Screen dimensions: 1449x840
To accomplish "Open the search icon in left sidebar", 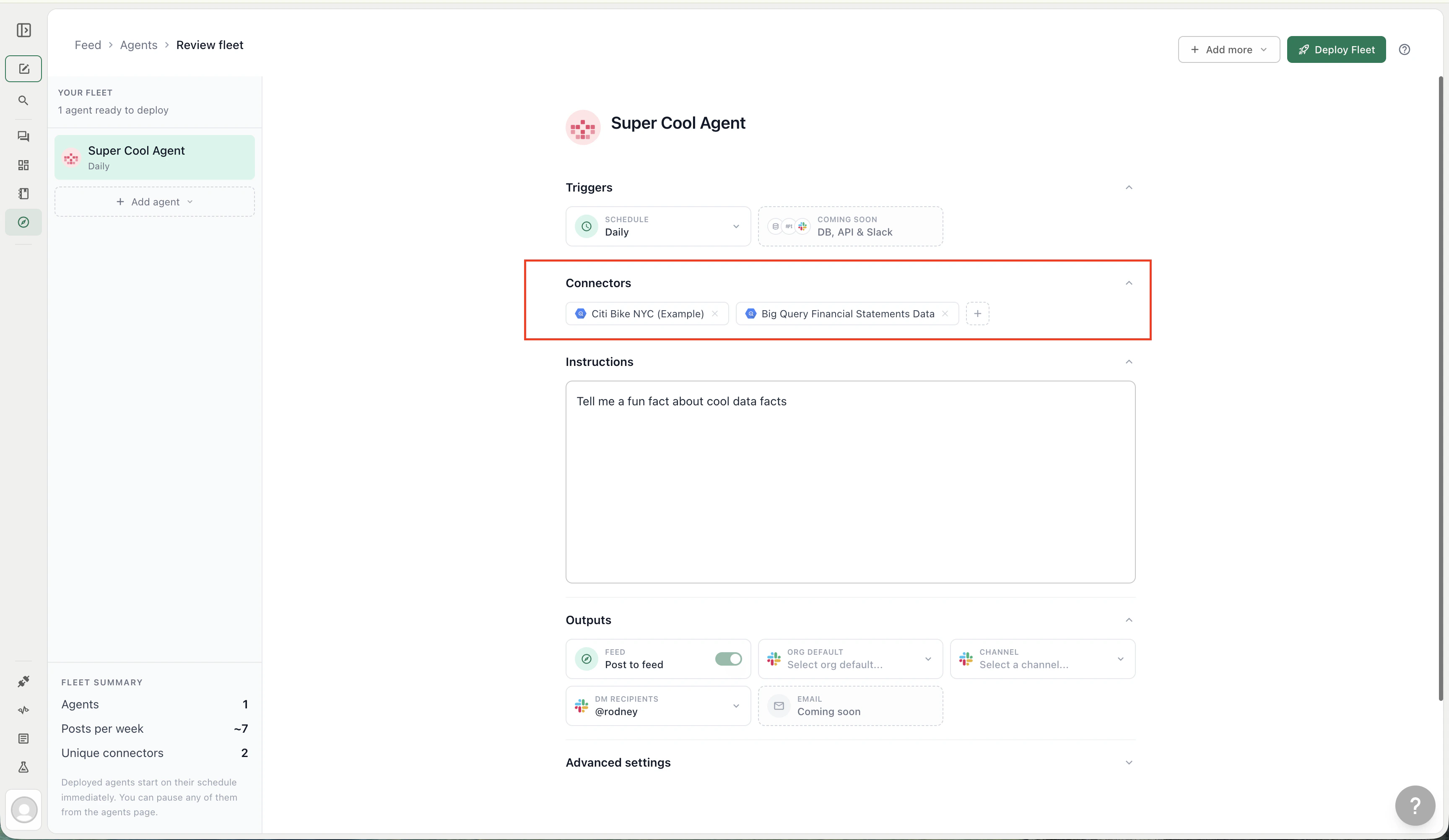I will pos(23,101).
